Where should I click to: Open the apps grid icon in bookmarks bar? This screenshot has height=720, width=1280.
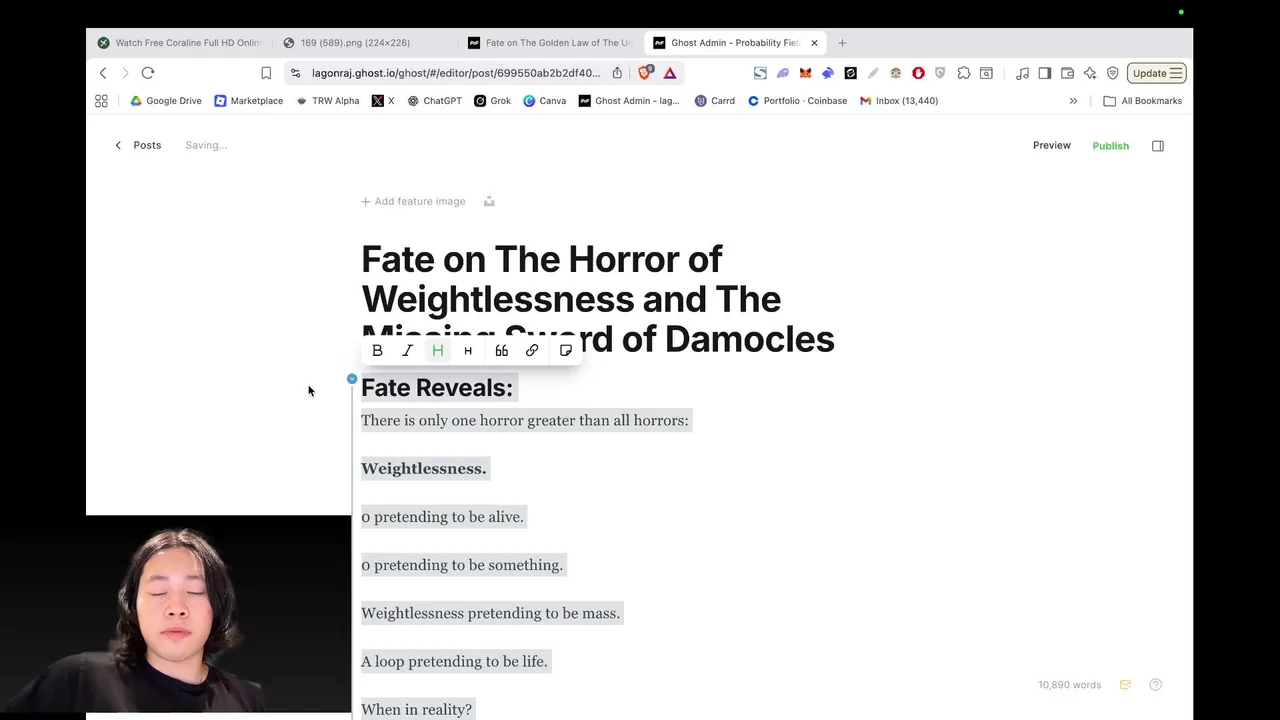tap(101, 101)
